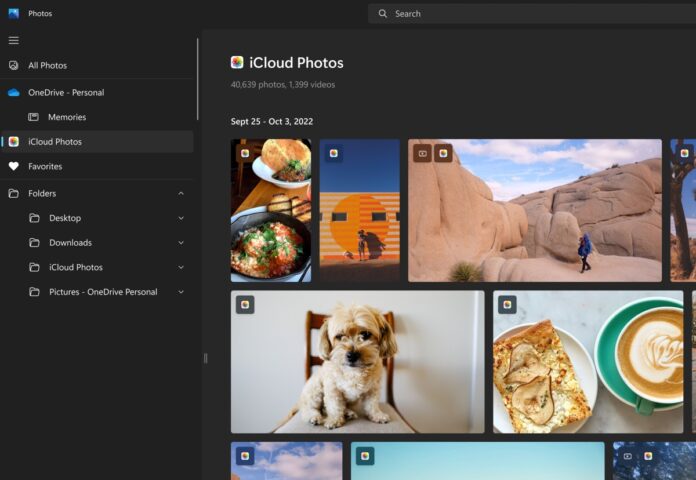This screenshot has width=696, height=480.
Task: Expand the iCloud Photos folder chevron
Action: pos(181,267)
